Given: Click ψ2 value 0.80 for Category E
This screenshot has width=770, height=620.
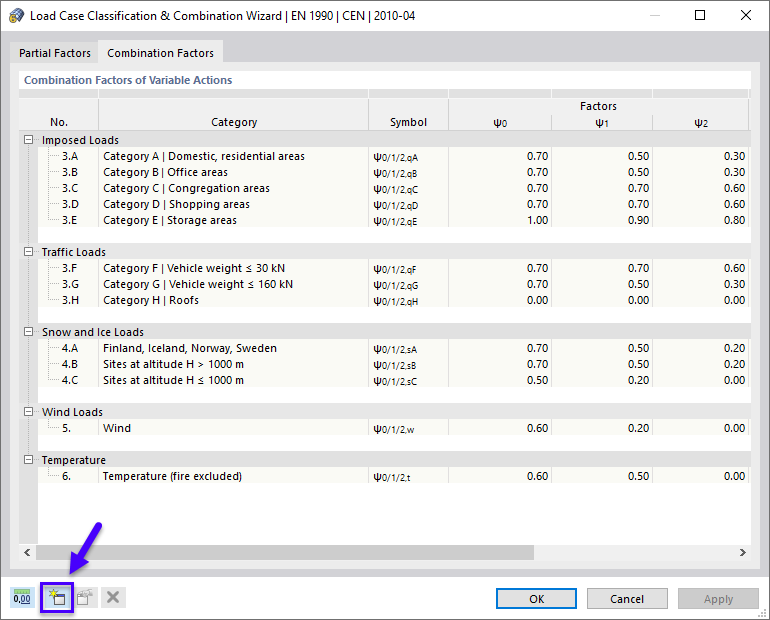Looking at the screenshot, I should pos(701,220).
